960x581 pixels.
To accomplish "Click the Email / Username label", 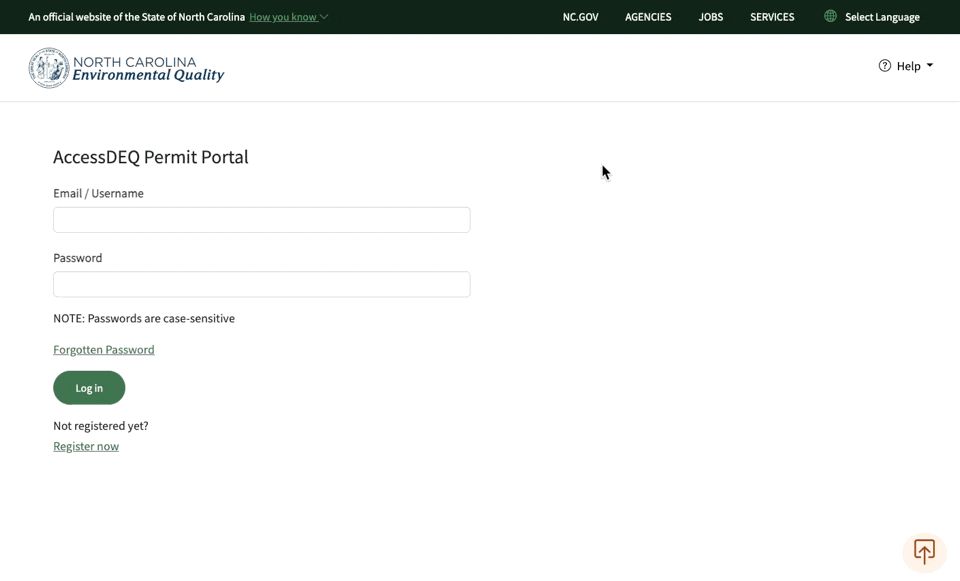I will tap(98, 193).
